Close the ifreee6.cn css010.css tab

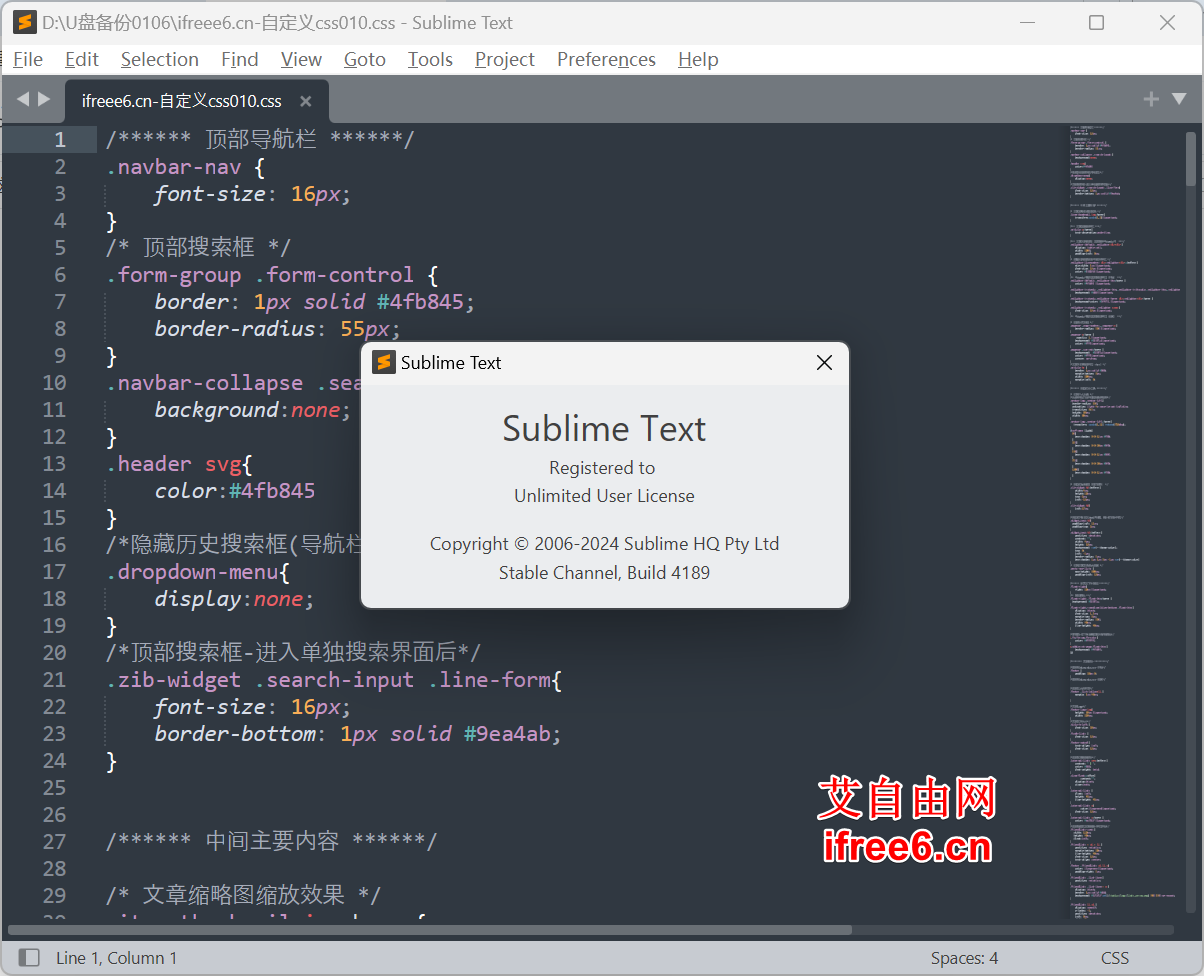306,101
